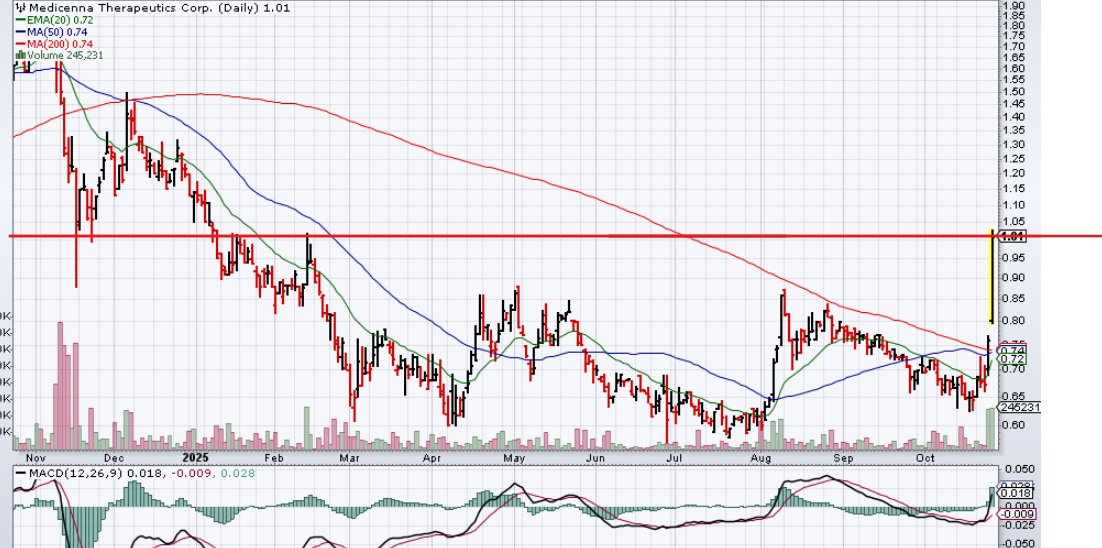Select the Oct label on time axis
1102x548 pixels.
(925, 457)
